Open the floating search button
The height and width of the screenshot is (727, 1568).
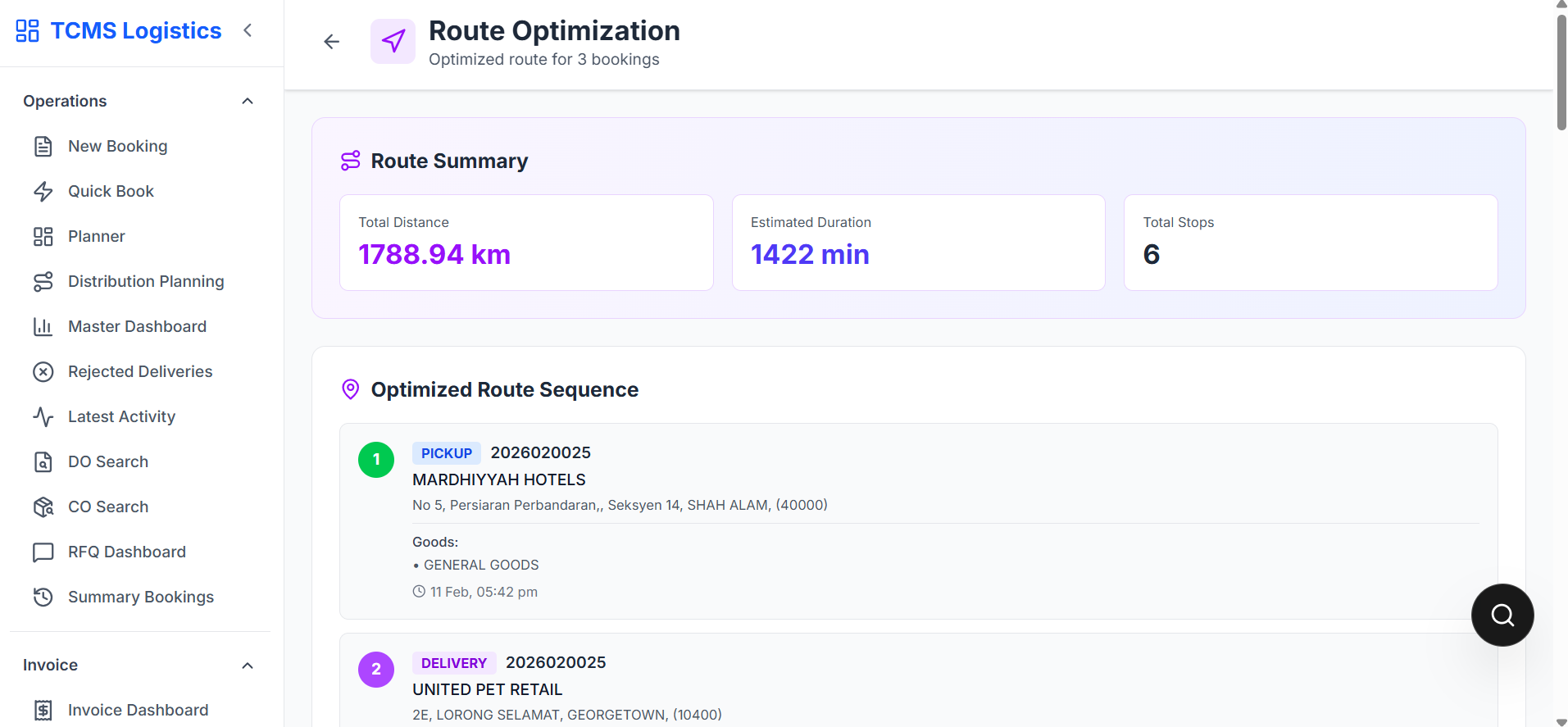pos(1502,615)
